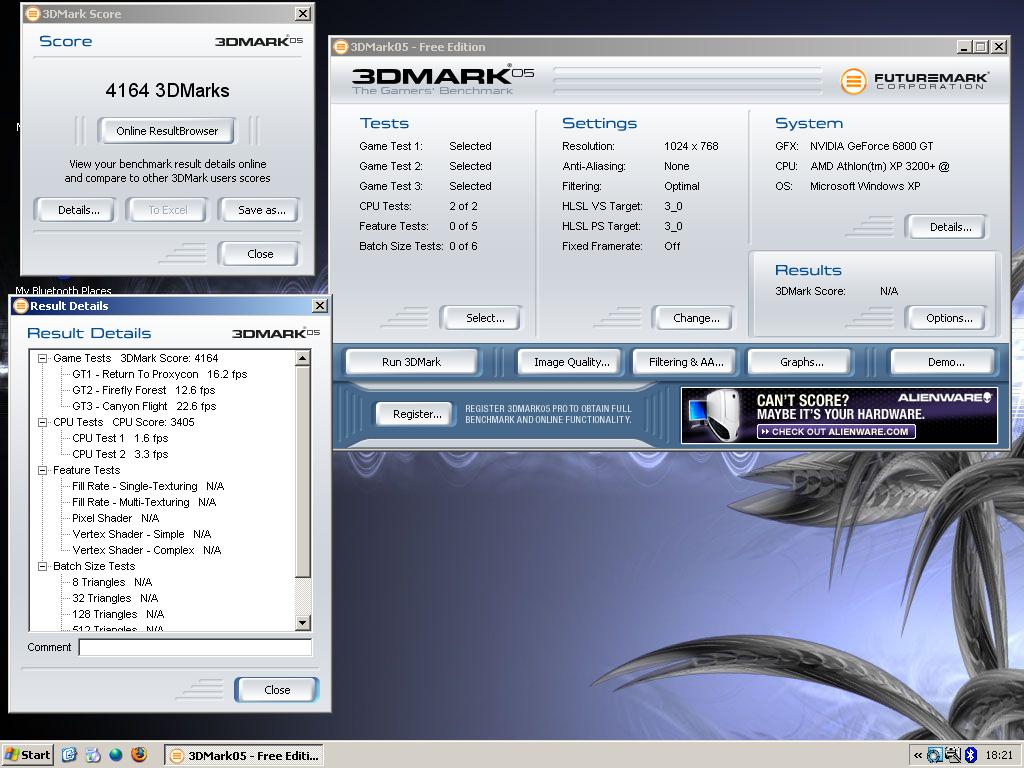This screenshot has width=1024, height=768.
Task: Launch Firefox from the quick launch bar
Action: tap(139, 755)
